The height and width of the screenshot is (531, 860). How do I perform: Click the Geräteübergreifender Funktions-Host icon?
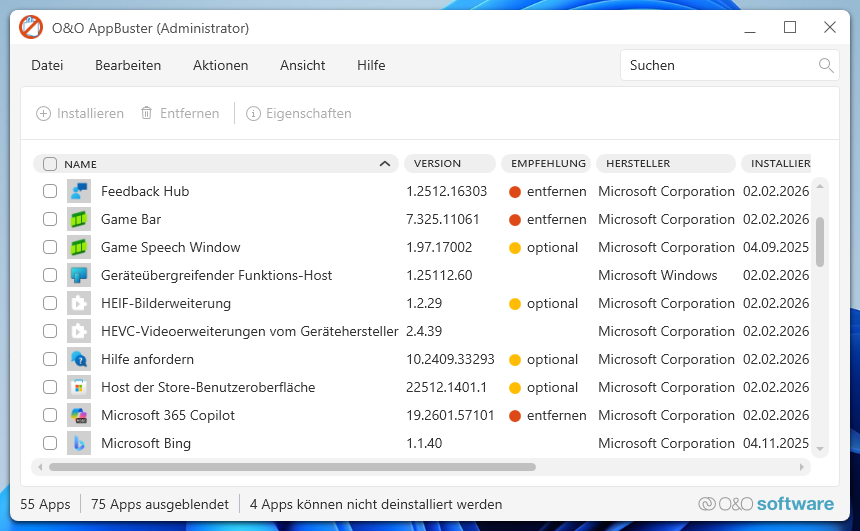(x=79, y=275)
